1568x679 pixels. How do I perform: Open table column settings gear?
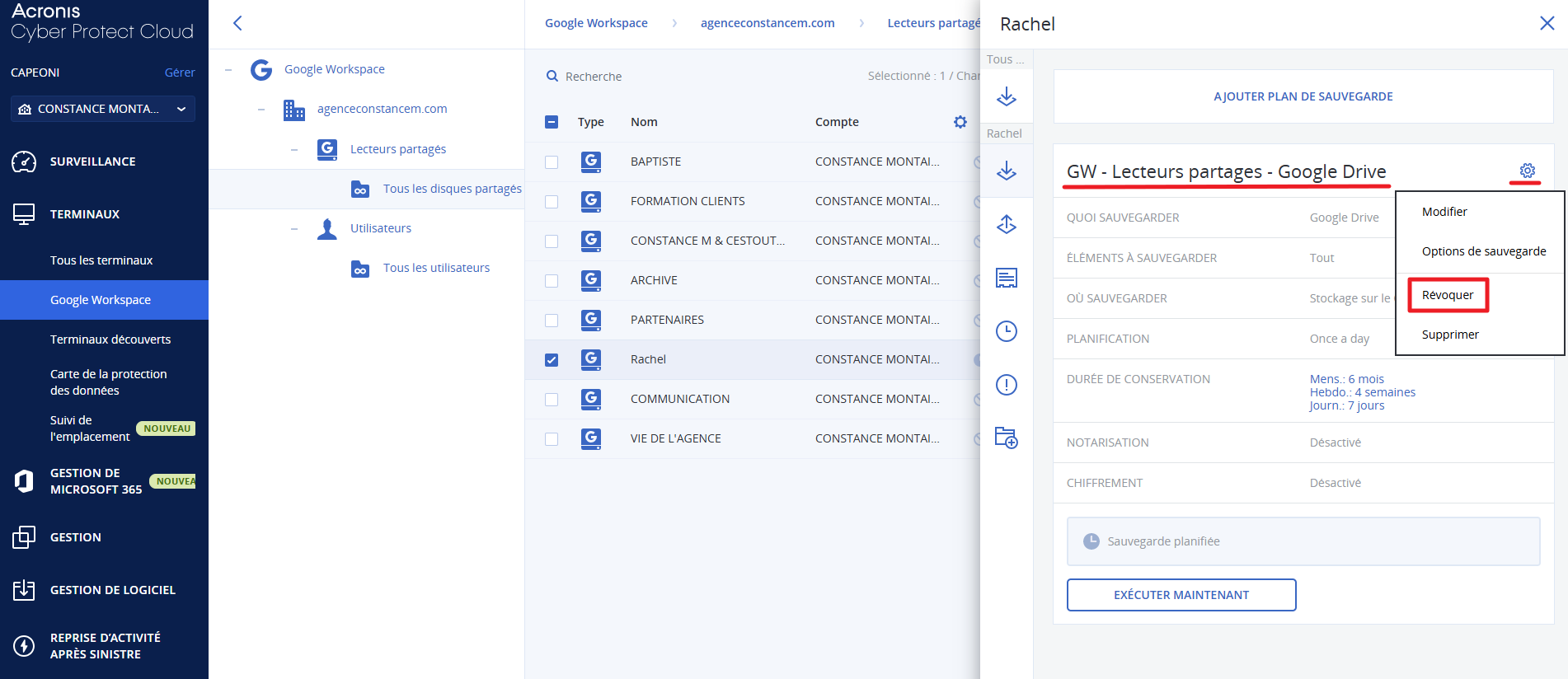[960, 122]
